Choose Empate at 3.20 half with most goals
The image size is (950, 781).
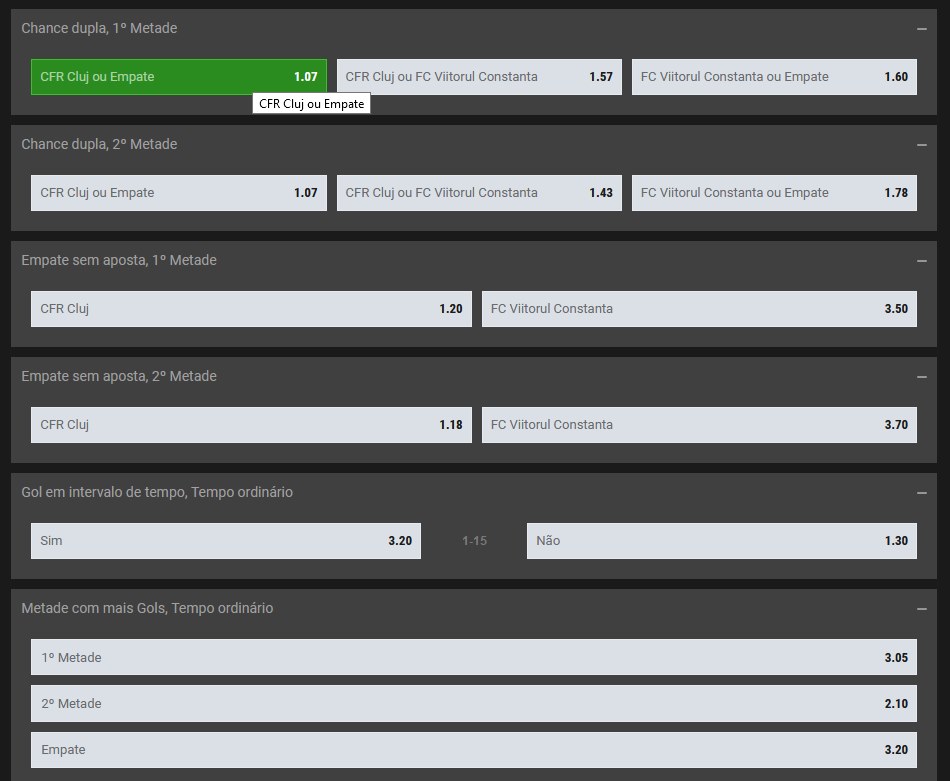[x=474, y=750]
